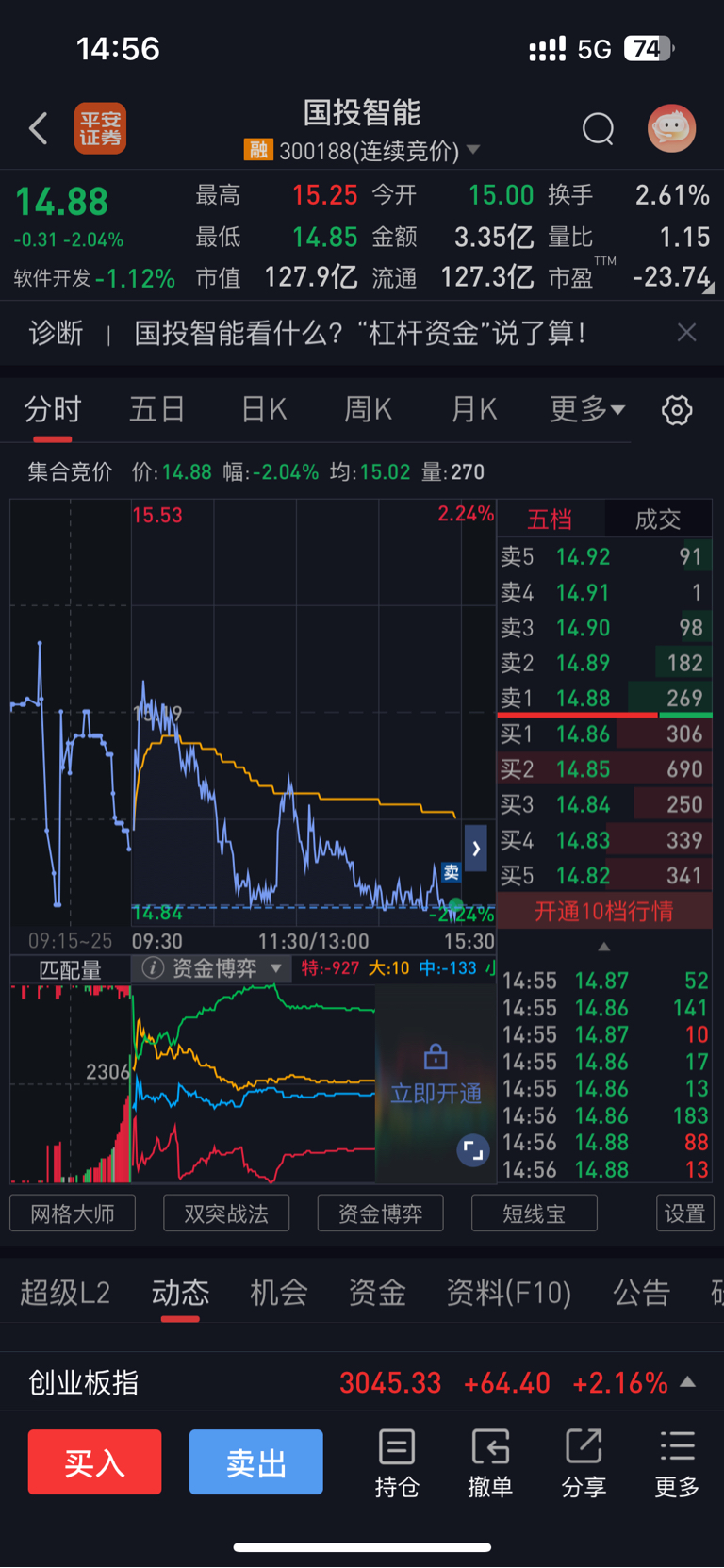724x1568 pixels.
Task: Open 网格大师 tool
Action: coord(73,1213)
